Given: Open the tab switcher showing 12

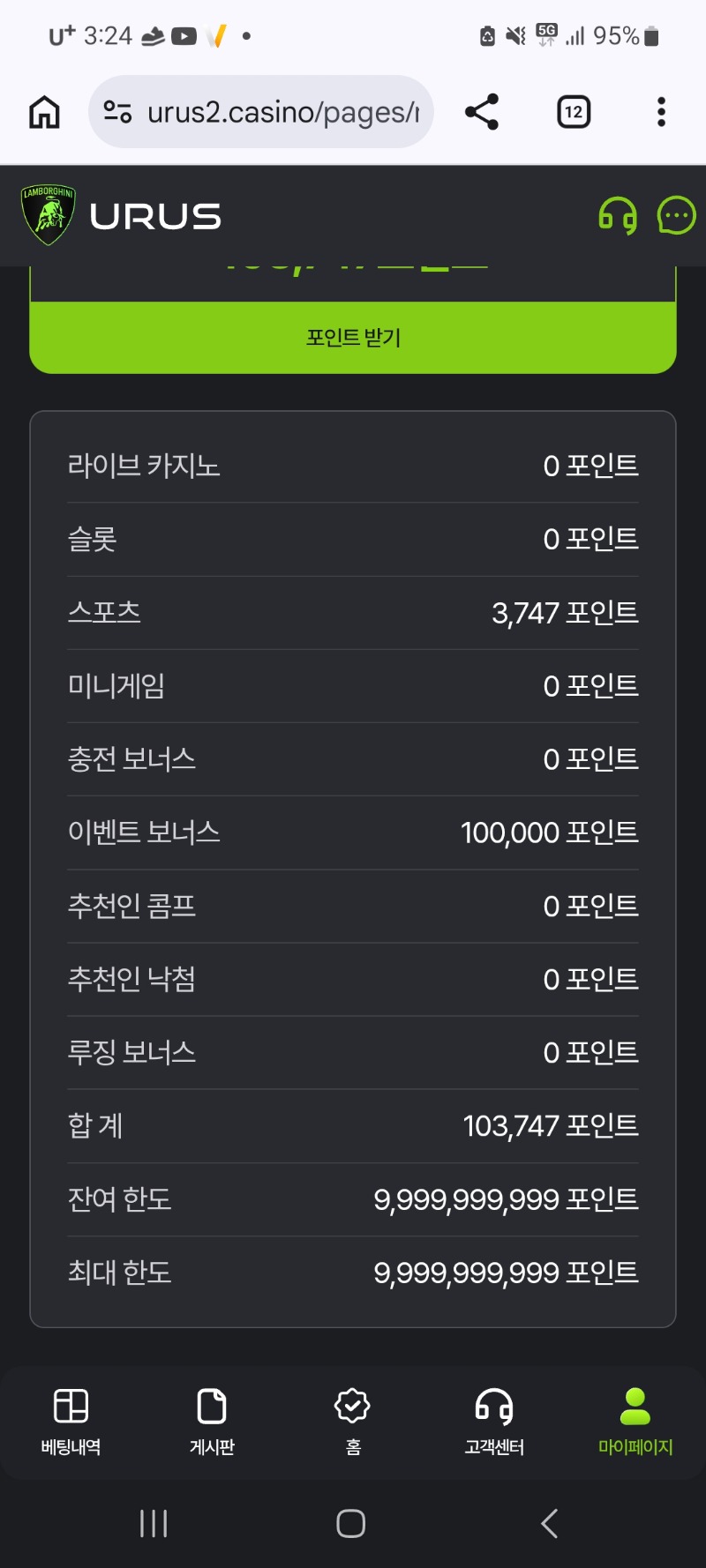Looking at the screenshot, I should [x=574, y=112].
